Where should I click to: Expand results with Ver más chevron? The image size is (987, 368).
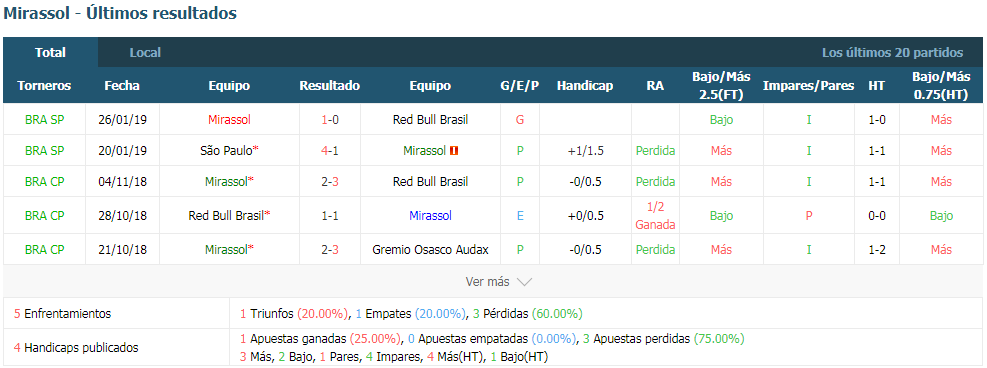click(524, 282)
